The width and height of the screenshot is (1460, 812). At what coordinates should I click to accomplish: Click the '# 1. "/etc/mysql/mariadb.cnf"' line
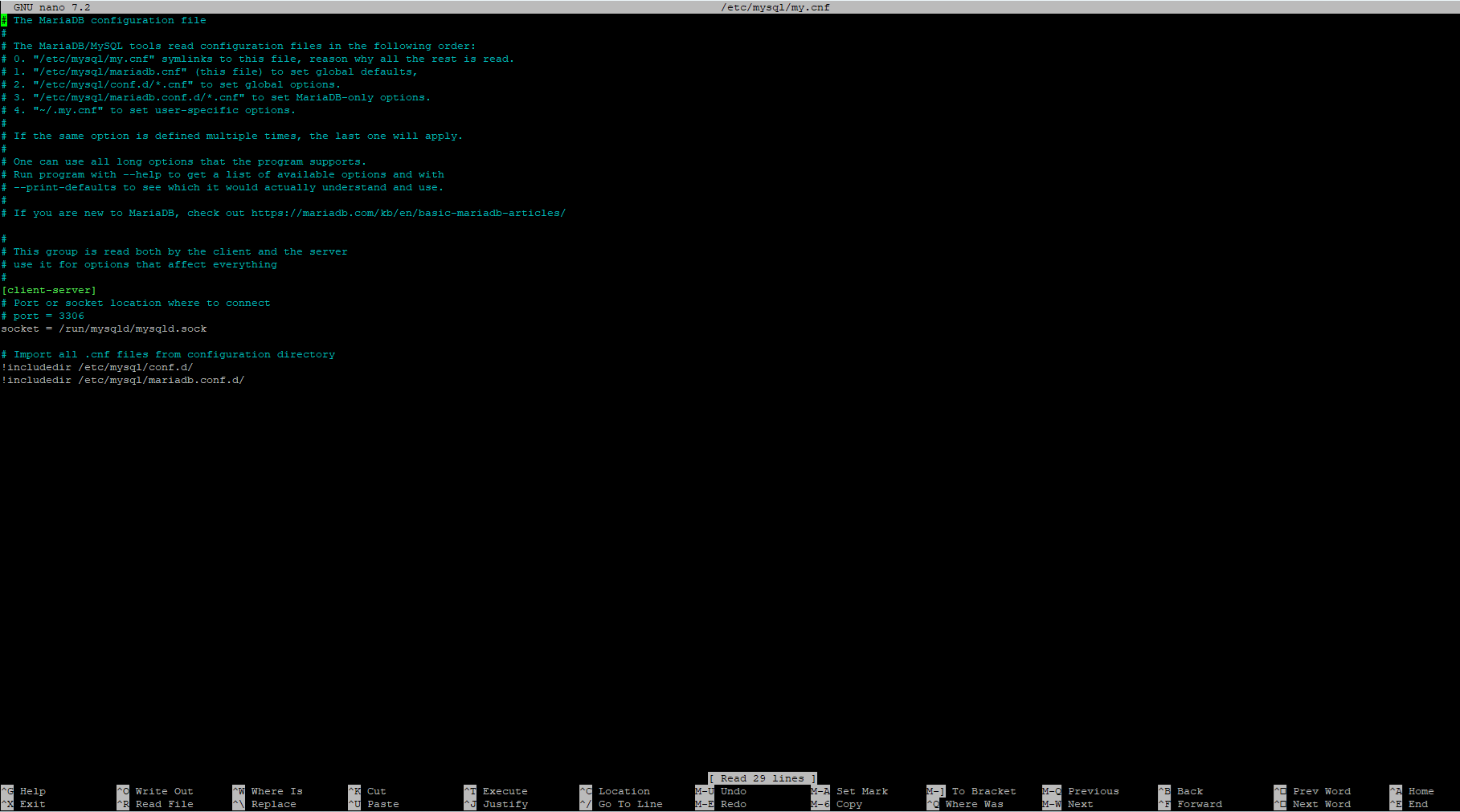pyautogui.click(x=210, y=71)
